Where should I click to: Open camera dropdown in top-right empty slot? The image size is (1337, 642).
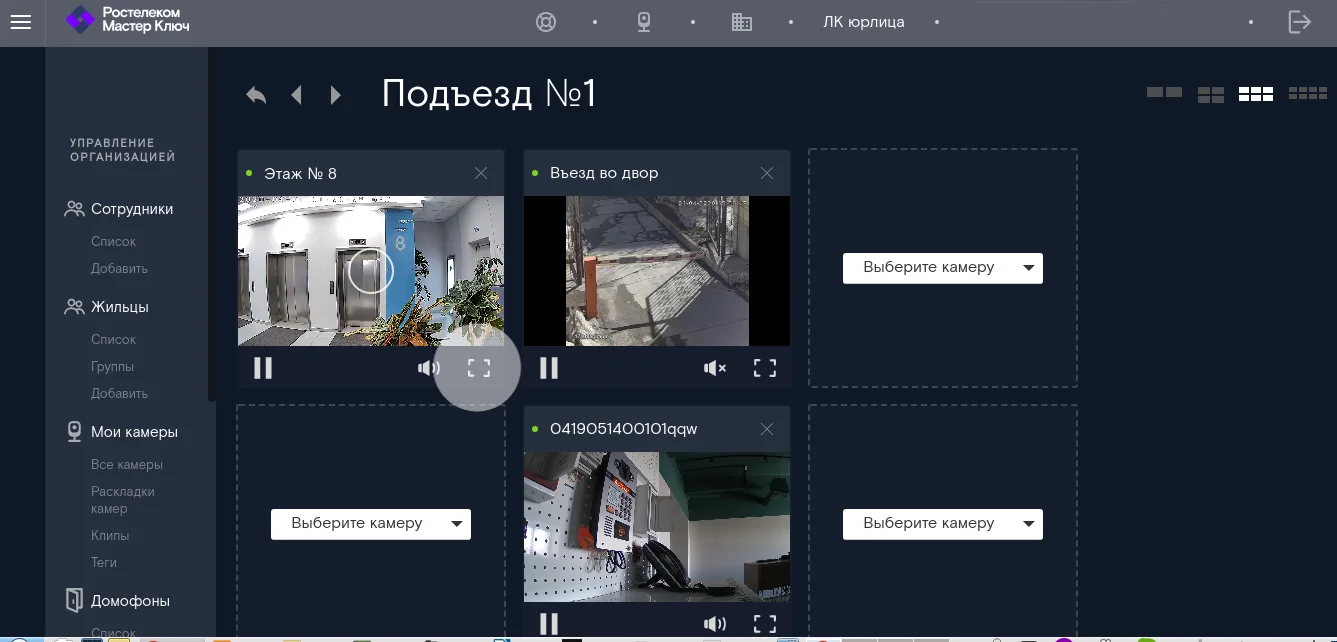[x=943, y=268]
